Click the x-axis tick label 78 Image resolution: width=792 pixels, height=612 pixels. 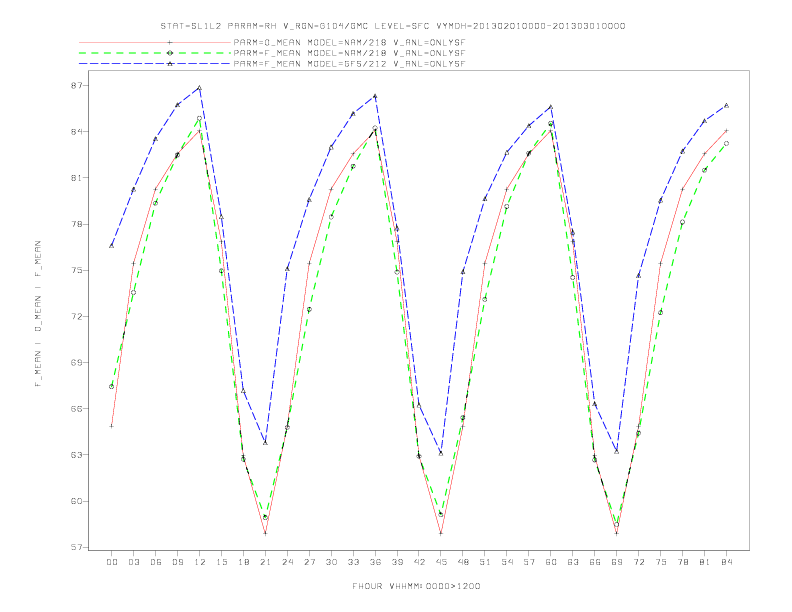(x=683, y=562)
